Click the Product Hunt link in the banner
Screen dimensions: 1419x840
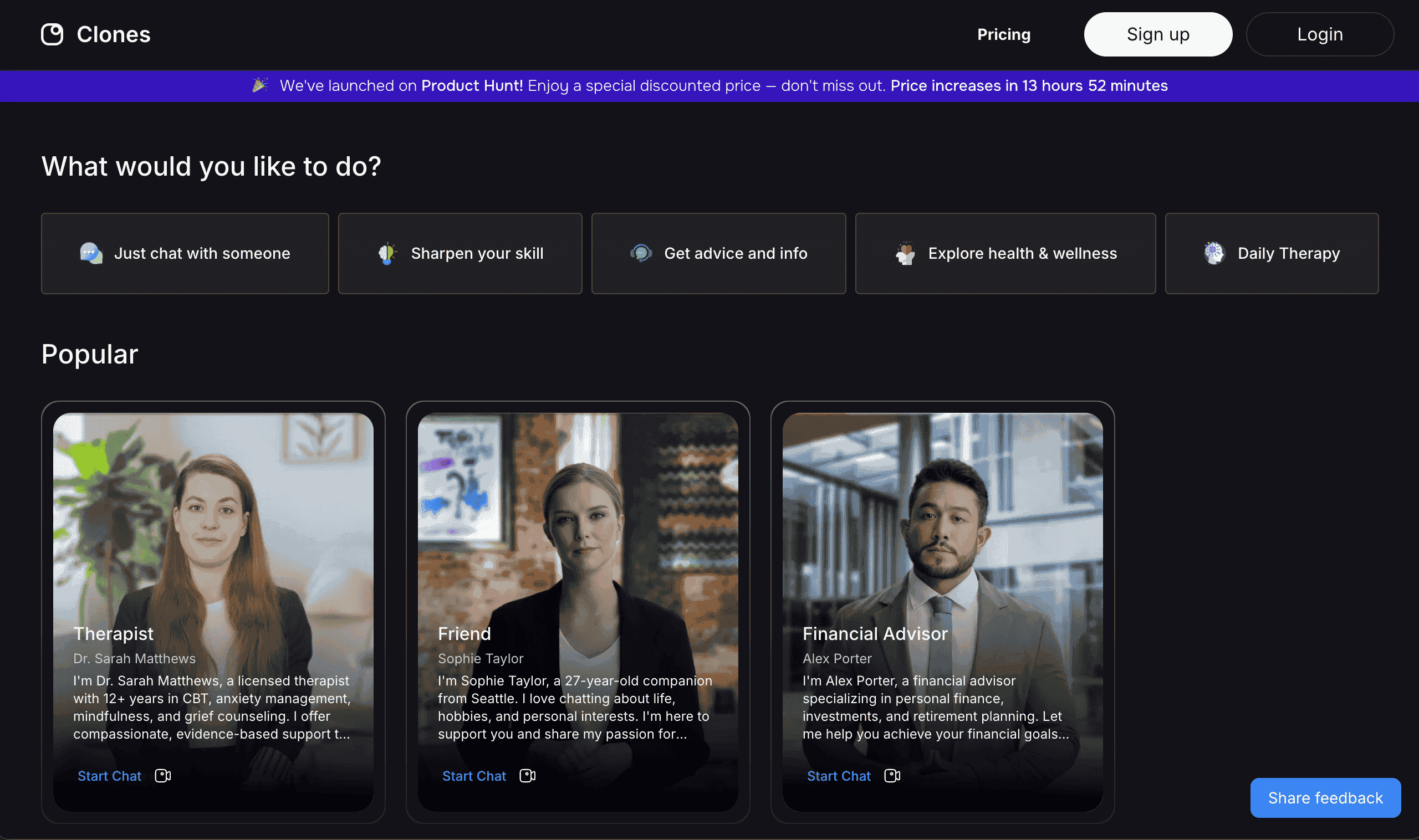472,85
